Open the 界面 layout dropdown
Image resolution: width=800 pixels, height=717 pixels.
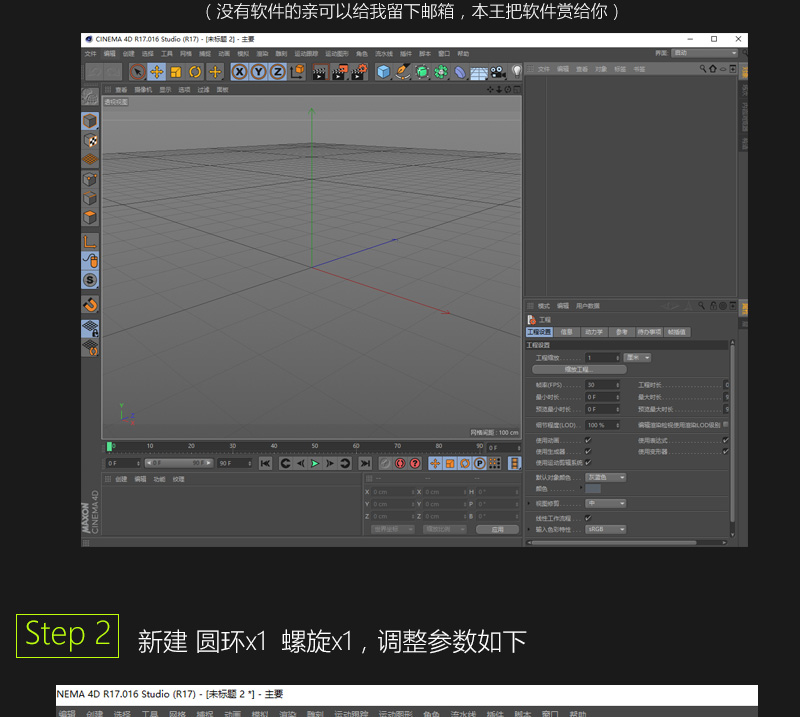[705, 53]
